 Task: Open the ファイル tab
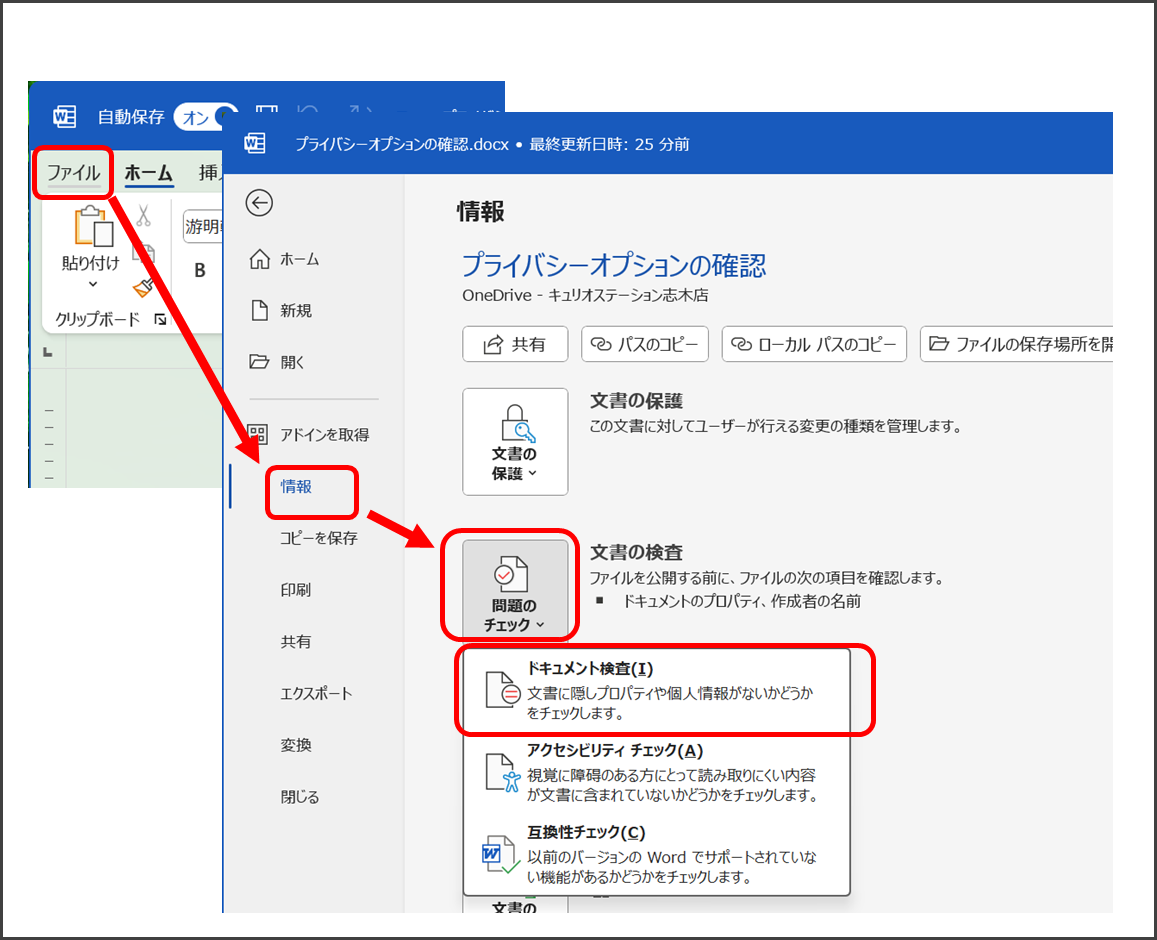coord(74,173)
